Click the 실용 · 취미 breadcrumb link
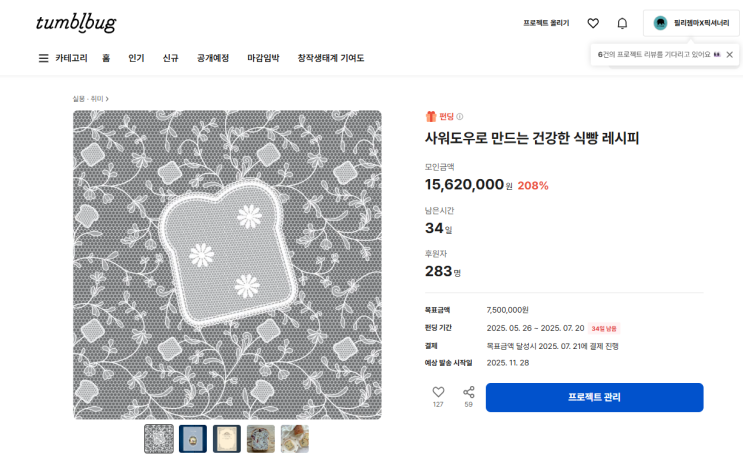743x471 pixels. tap(89, 99)
